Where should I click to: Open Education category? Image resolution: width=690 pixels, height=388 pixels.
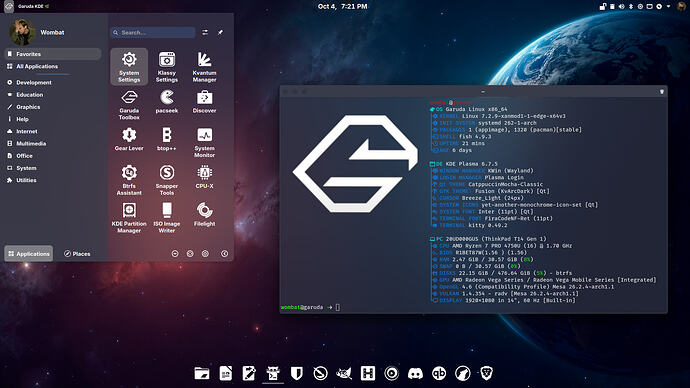click(x=52, y=95)
